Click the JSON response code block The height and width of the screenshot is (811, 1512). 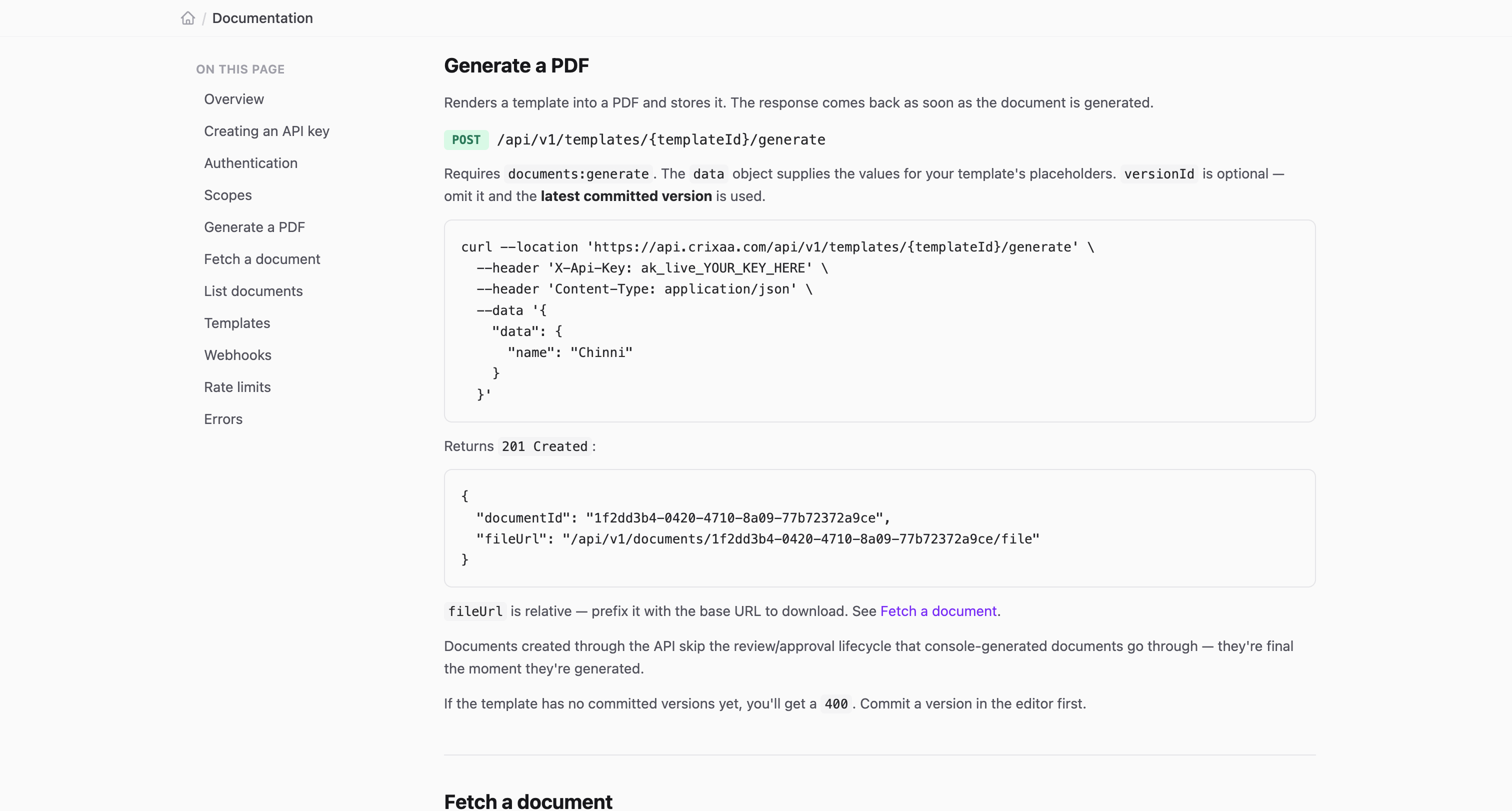879,528
